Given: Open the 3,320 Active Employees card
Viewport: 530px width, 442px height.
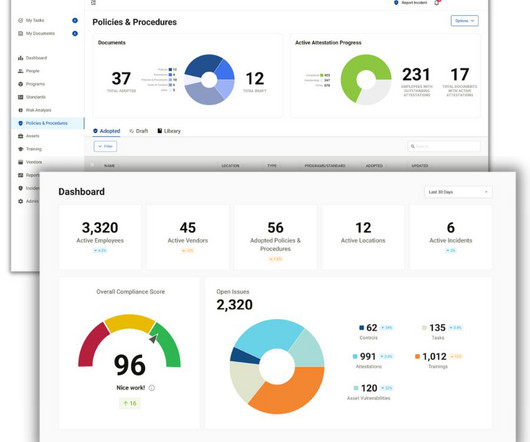Looking at the screenshot, I should (x=100, y=237).
